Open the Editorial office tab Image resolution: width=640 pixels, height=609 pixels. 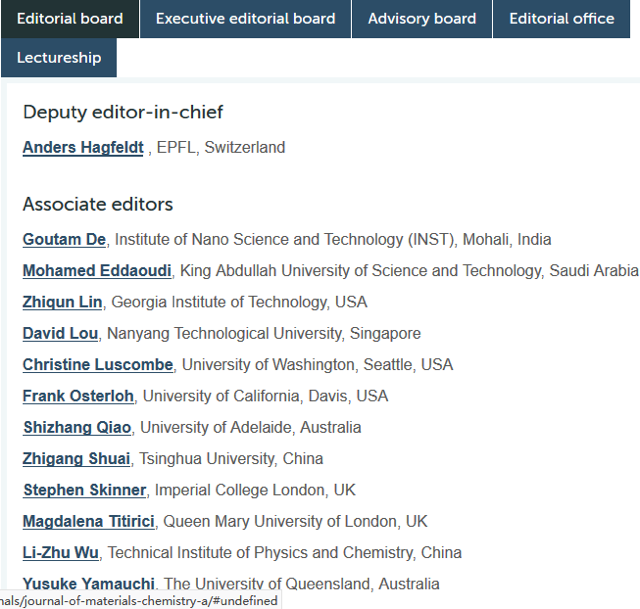click(561, 19)
